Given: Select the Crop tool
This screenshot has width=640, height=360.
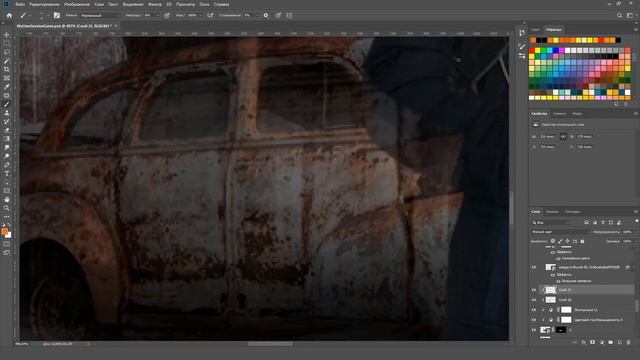Looking at the screenshot, I should (x=7, y=69).
